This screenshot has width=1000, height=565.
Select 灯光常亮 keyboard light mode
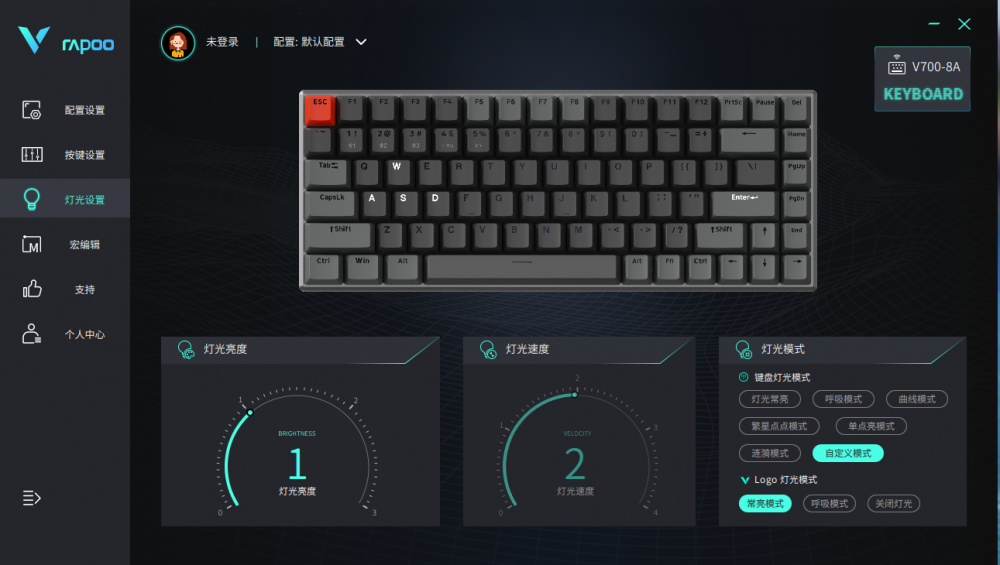[770, 399]
